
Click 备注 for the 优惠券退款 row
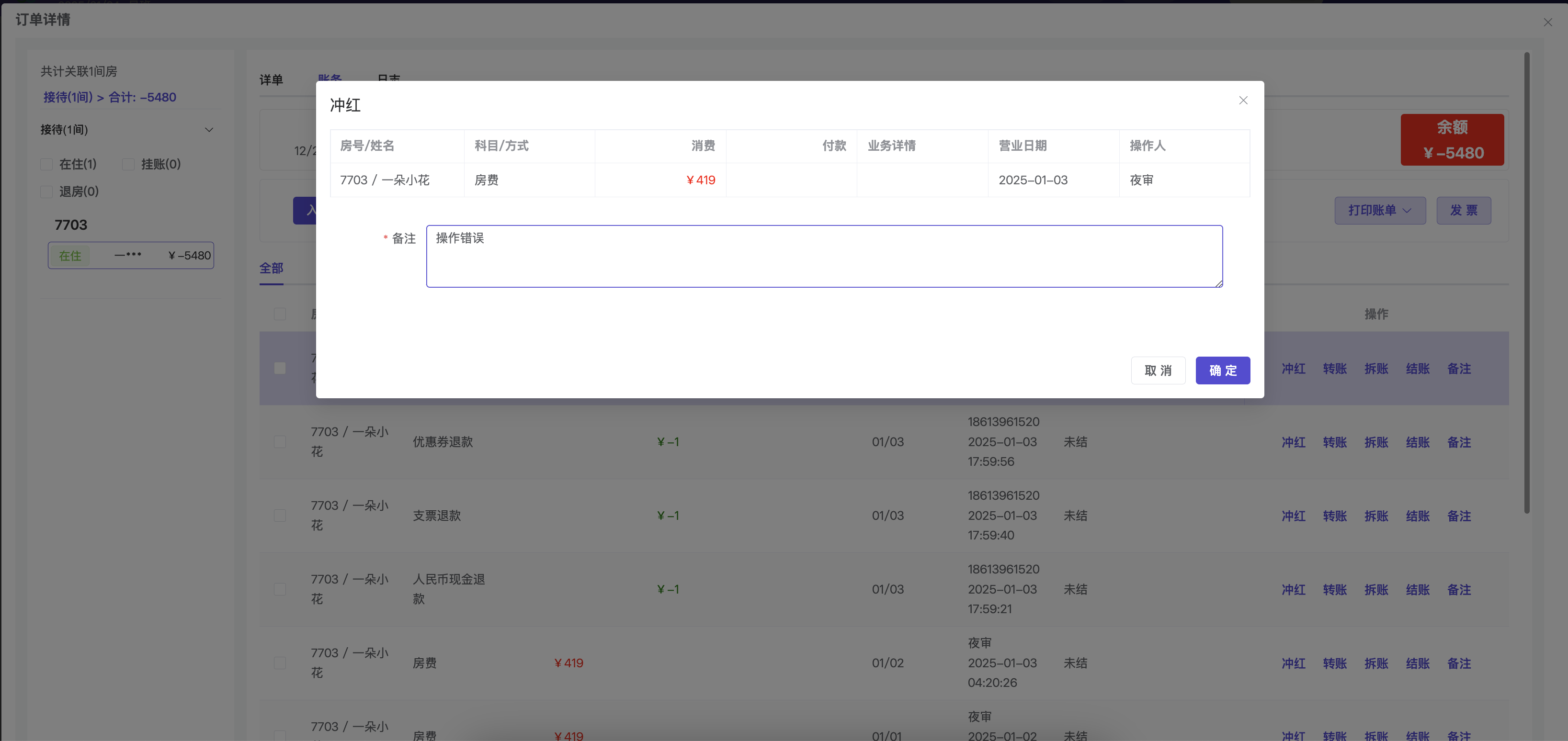coord(1459,442)
